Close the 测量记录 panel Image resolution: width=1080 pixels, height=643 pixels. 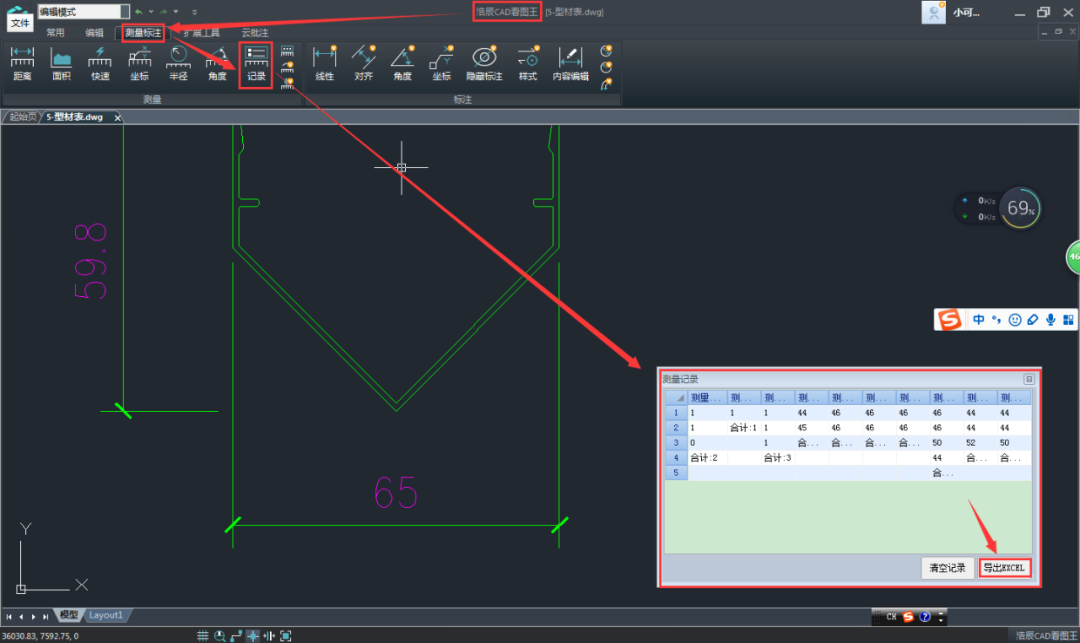pos(1029,379)
